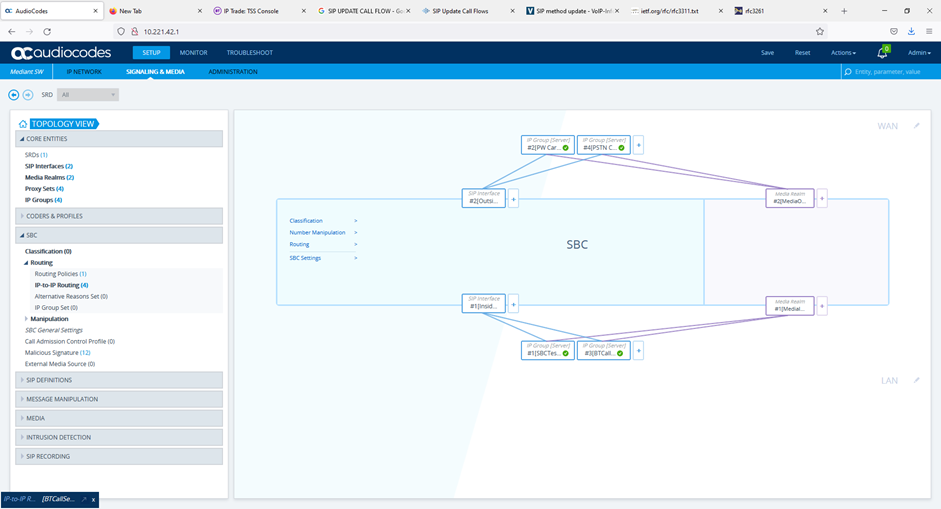Open SIP Interfaces (2) tree item
The image size is (941, 509).
coord(49,166)
